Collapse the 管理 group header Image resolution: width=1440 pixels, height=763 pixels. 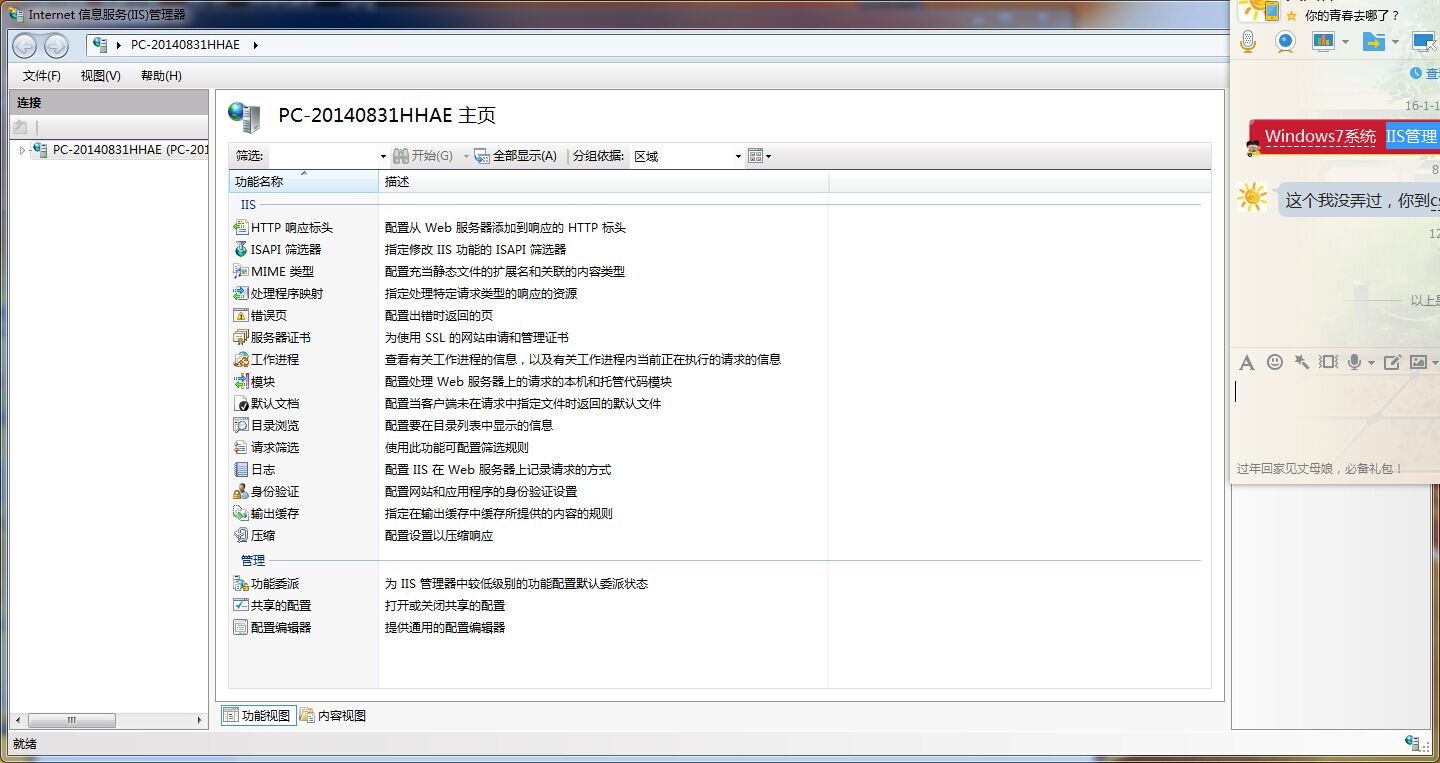click(253, 560)
